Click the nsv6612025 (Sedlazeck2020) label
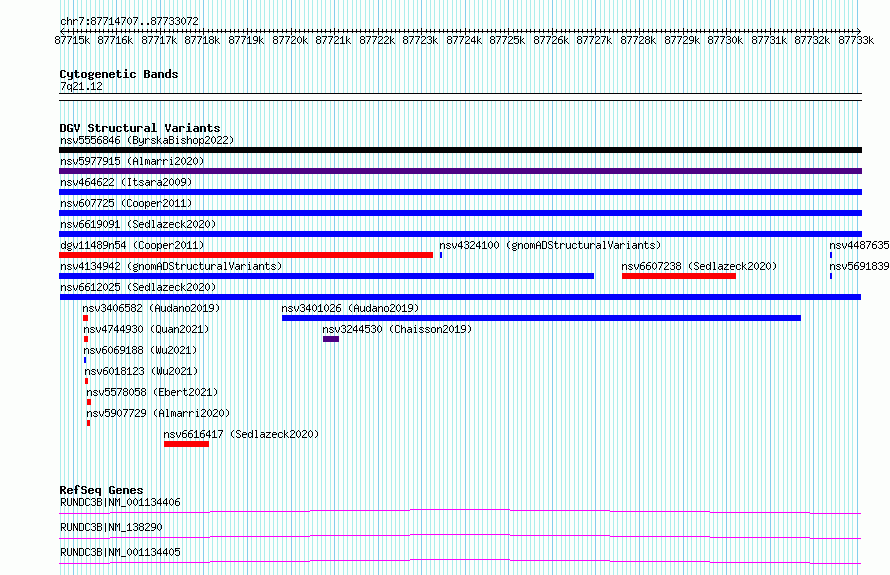 138,287
